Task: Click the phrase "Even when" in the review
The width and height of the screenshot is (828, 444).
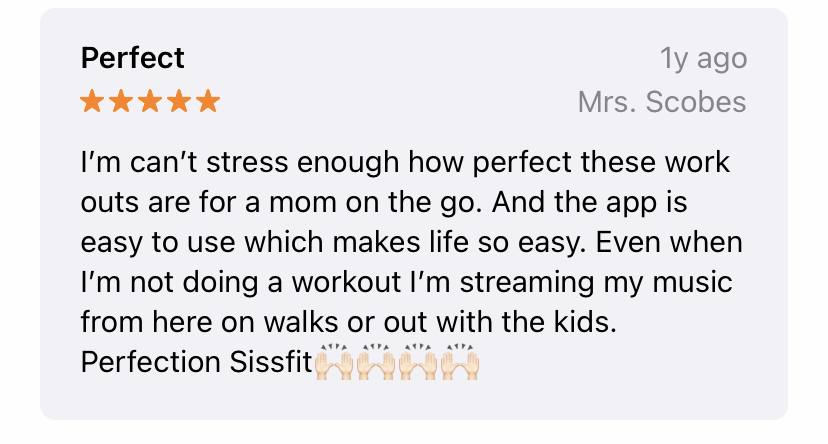Action: (669, 242)
